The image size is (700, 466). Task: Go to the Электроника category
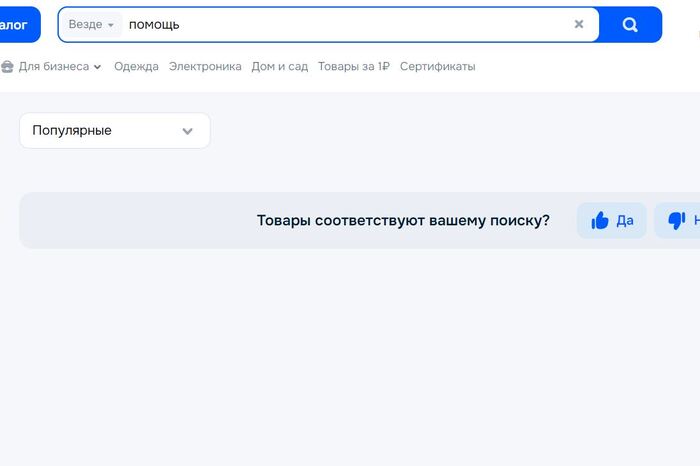[x=205, y=67]
